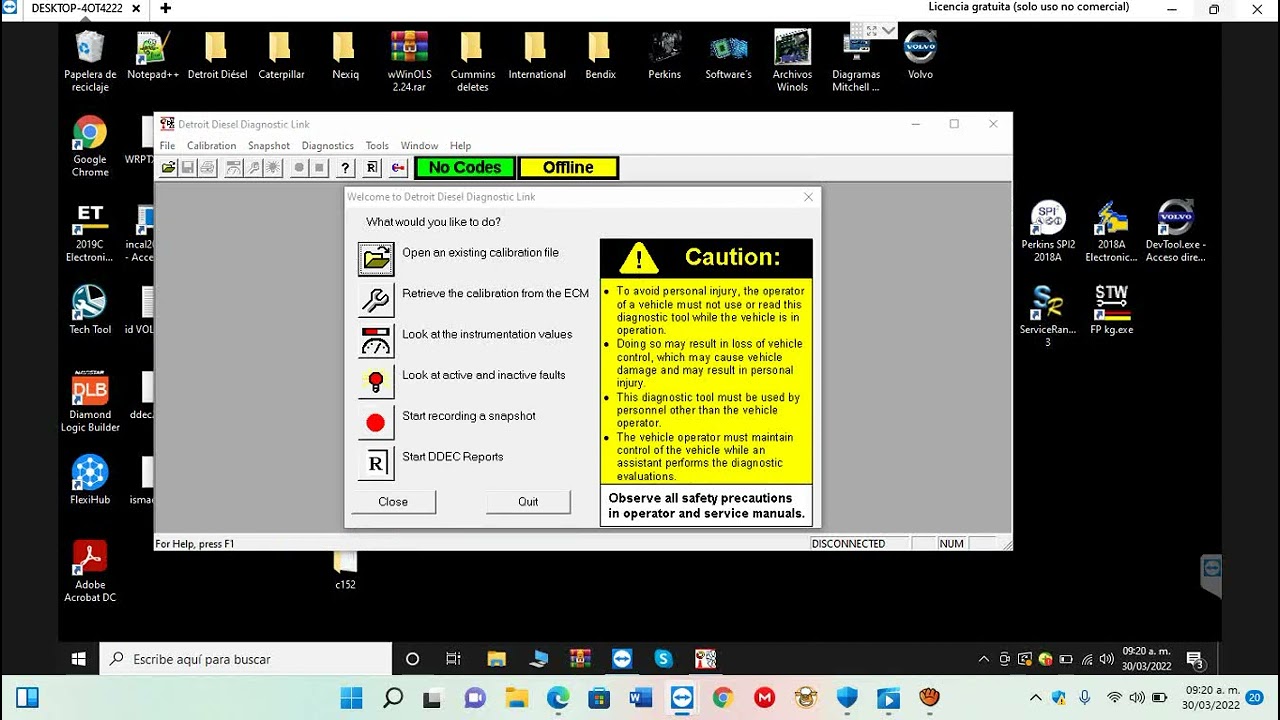
Task: Open the 2018A Electronic desktop shortcut
Action: click(x=1111, y=231)
